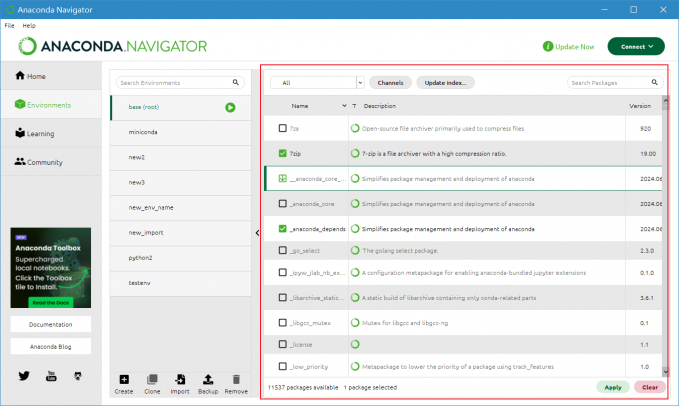This screenshot has width=679, height=406.
Task: Open the GitHub link icon
Action: pyautogui.click(x=78, y=376)
